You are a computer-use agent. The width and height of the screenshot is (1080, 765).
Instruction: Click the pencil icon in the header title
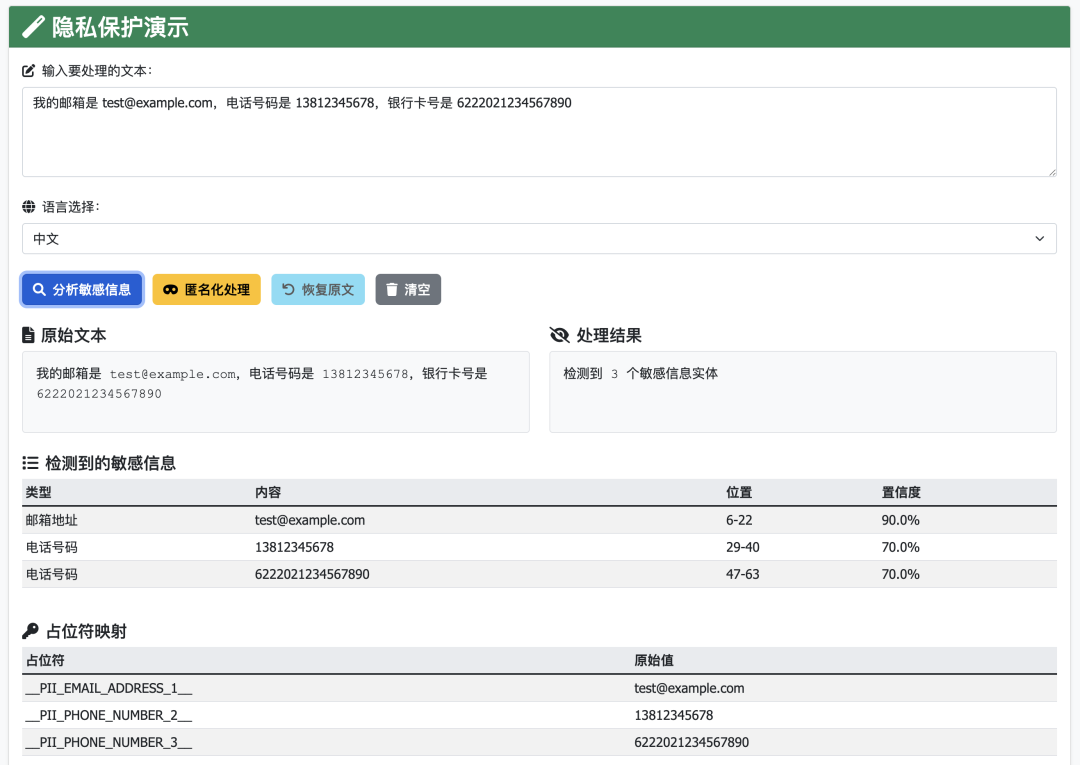click(32, 27)
